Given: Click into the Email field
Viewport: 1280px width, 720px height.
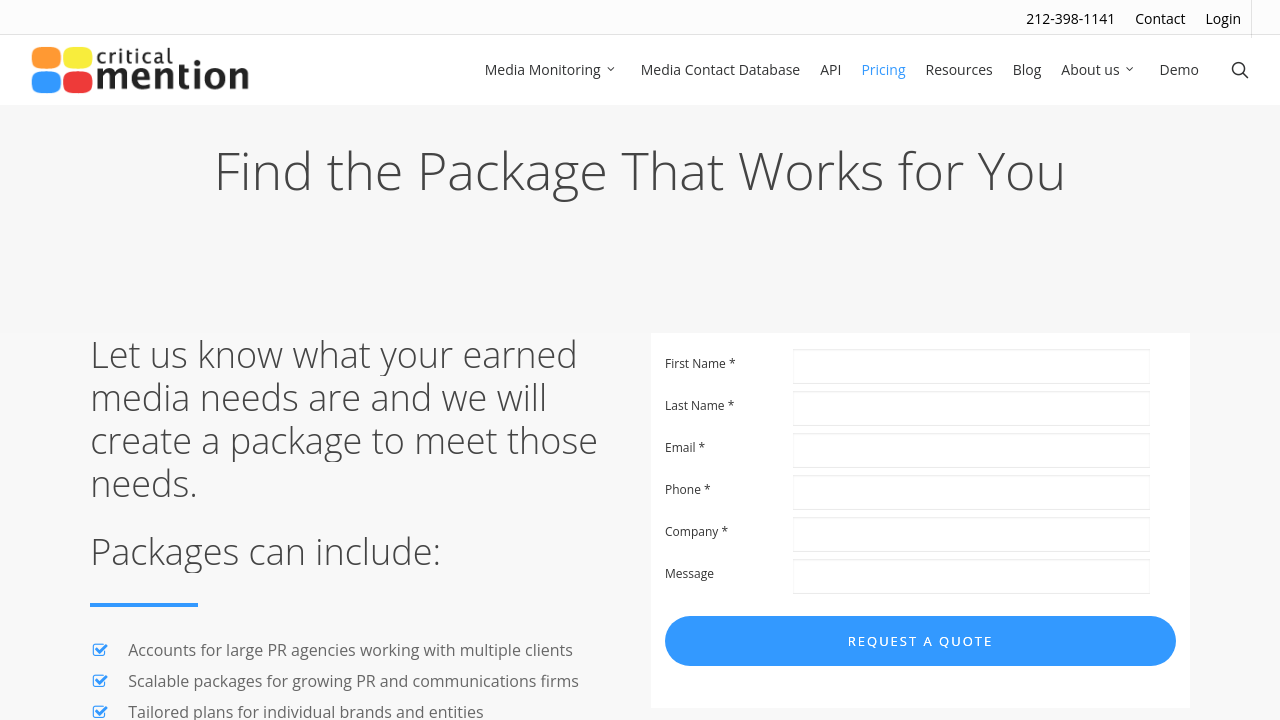Looking at the screenshot, I should click(971, 450).
